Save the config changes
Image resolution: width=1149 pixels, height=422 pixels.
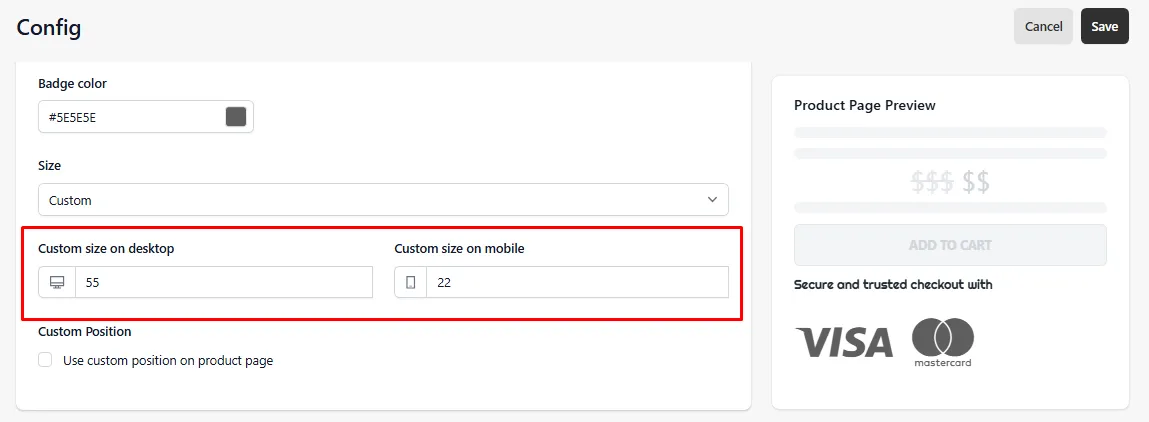1104,26
